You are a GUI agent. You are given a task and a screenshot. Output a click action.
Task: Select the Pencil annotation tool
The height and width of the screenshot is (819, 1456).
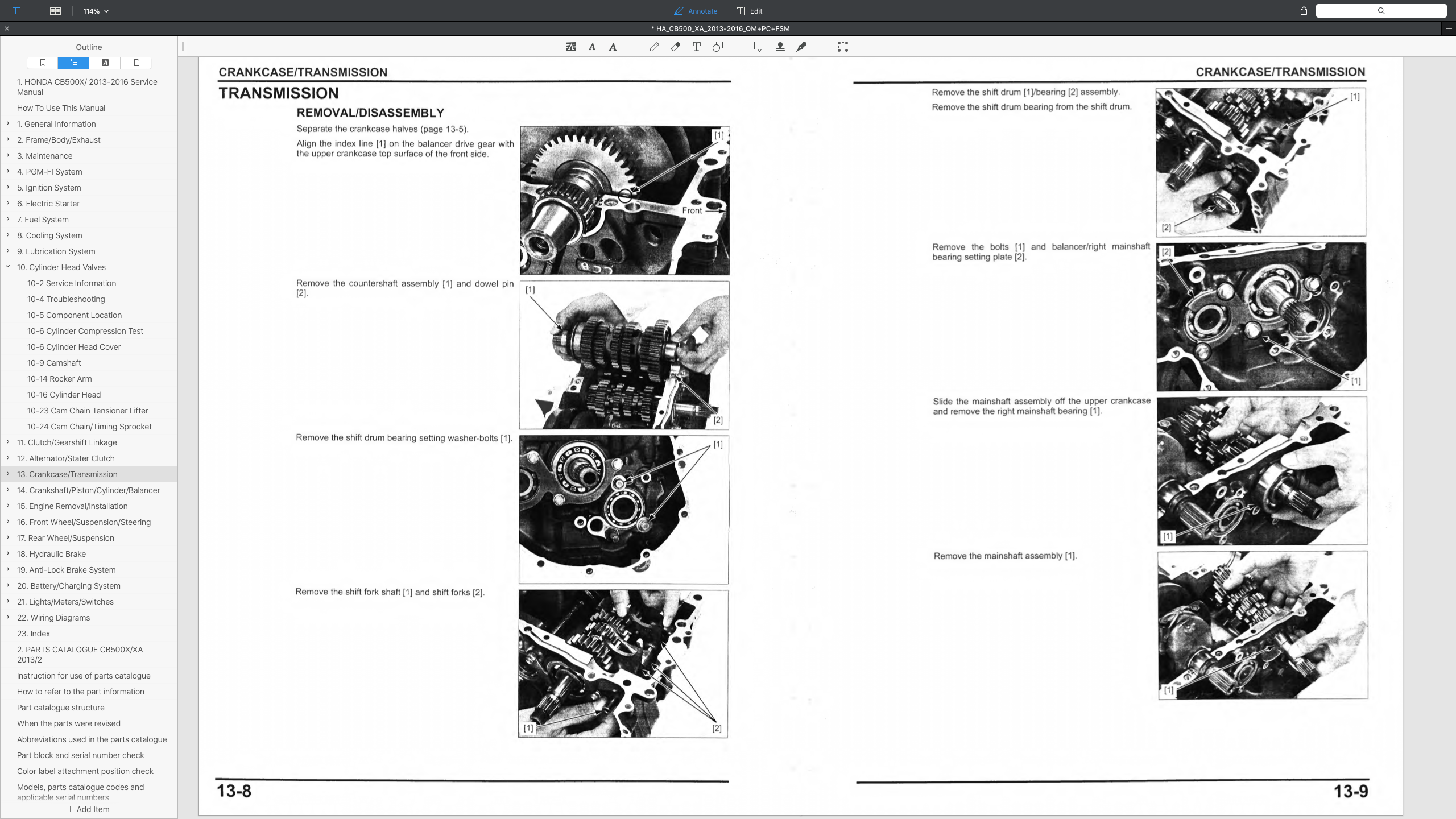click(655, 47)
